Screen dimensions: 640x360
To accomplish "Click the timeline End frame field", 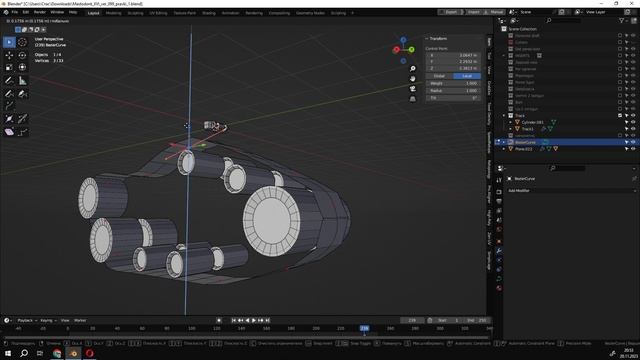I will (x=476, y=320).
